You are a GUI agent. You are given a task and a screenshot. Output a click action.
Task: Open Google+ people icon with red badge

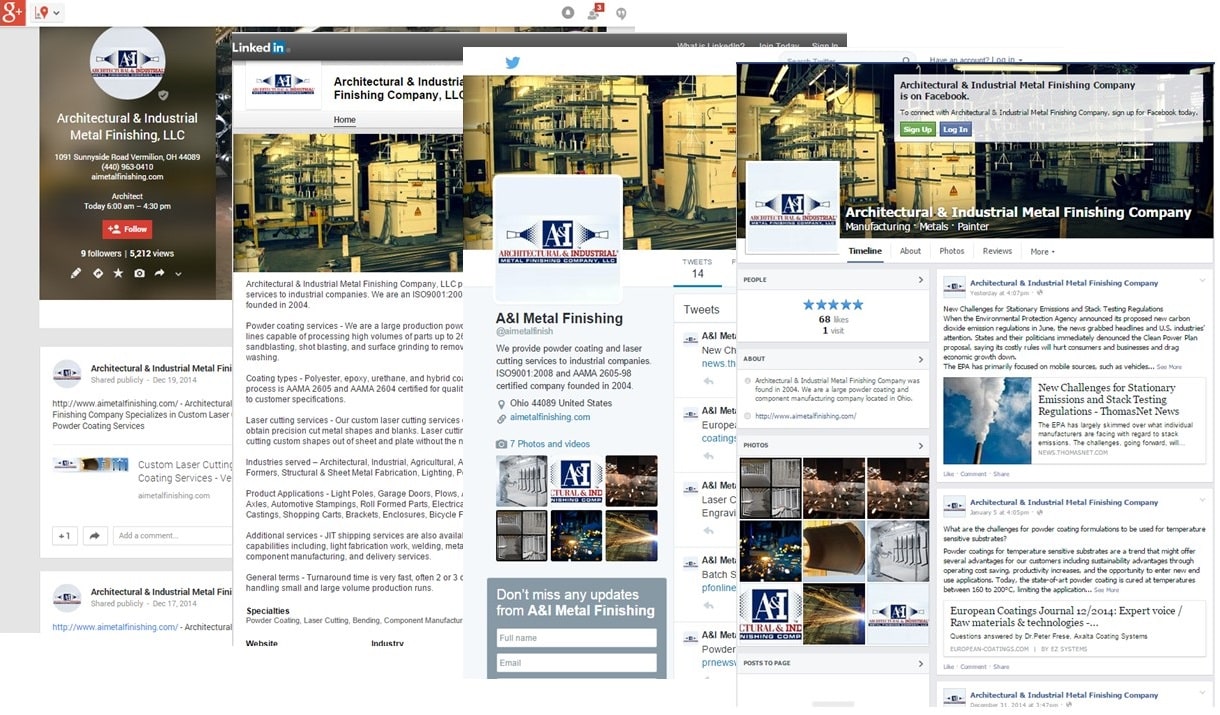(x=595, y=11)
